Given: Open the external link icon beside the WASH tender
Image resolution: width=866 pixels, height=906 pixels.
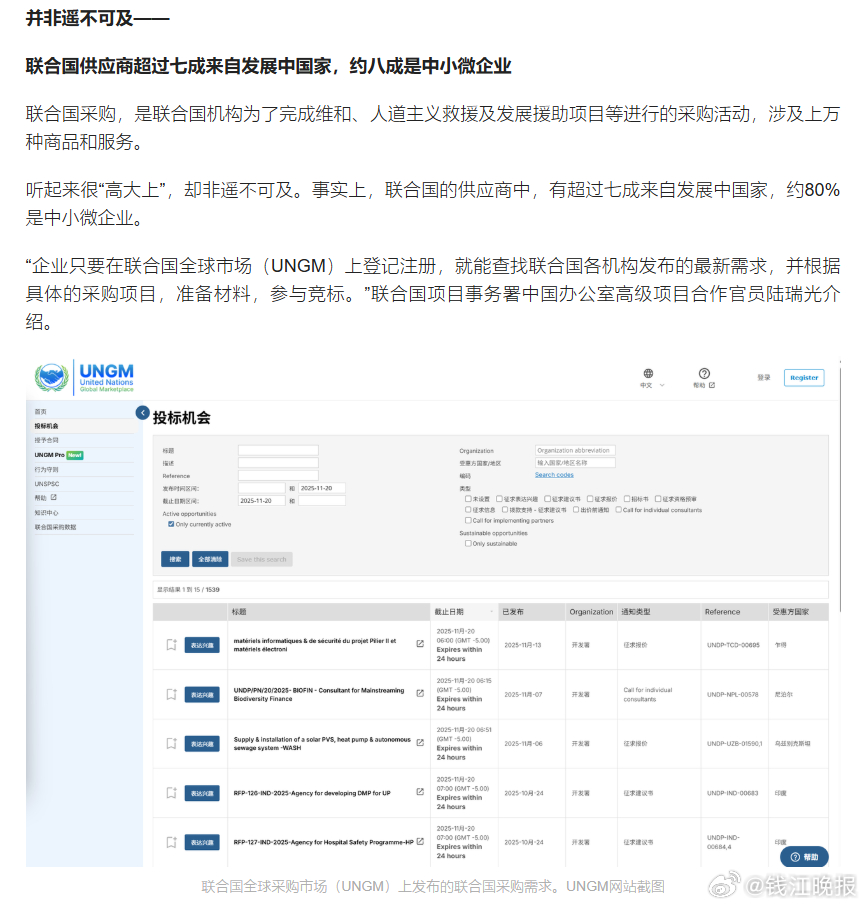Looking at the screenshot, I should tap(420, 742).
